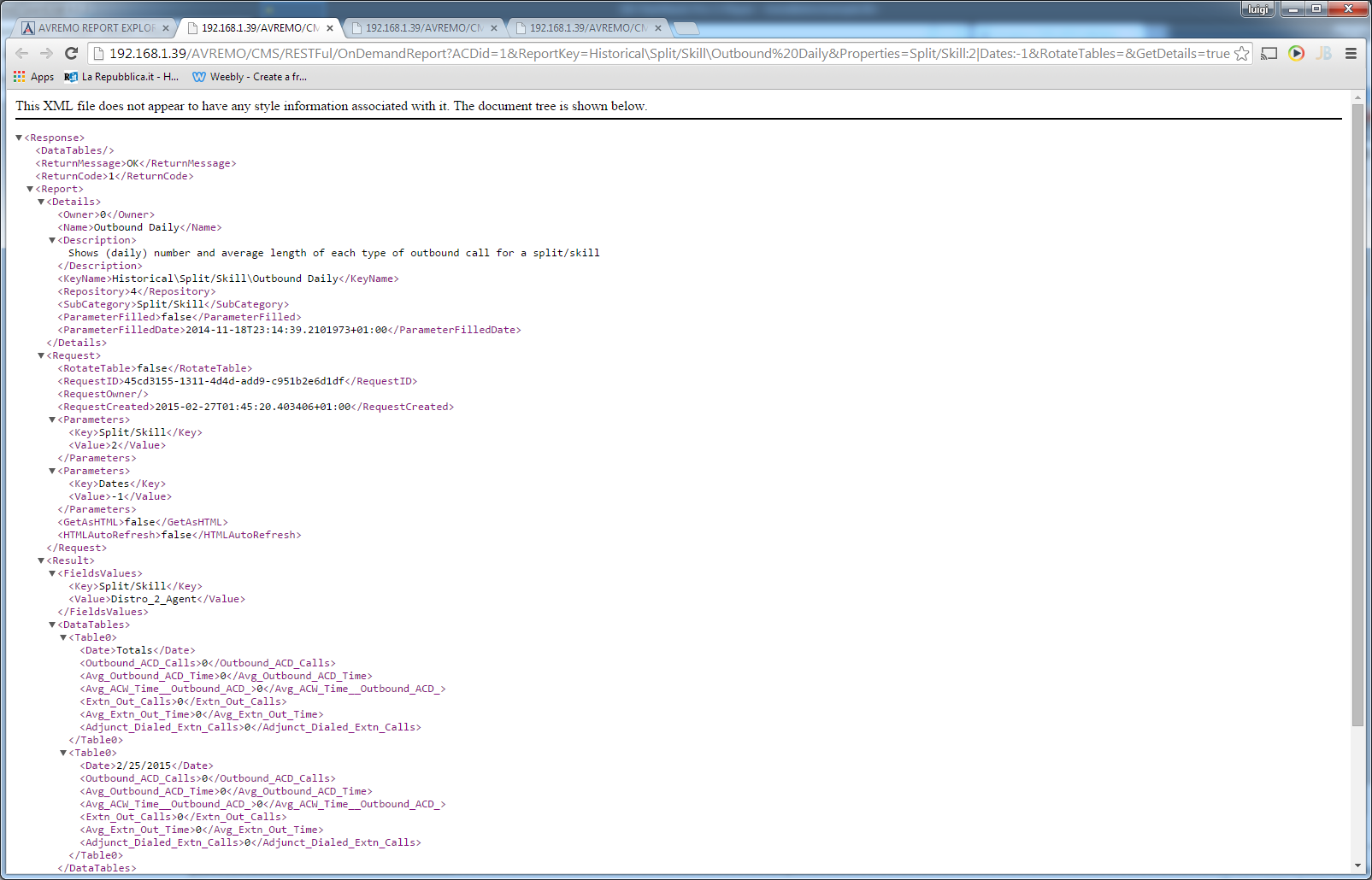Open the Chrome menu (hamburger icon)
The width and height of the screenshot is (1372, 880).
click(x=1351, y=53)
